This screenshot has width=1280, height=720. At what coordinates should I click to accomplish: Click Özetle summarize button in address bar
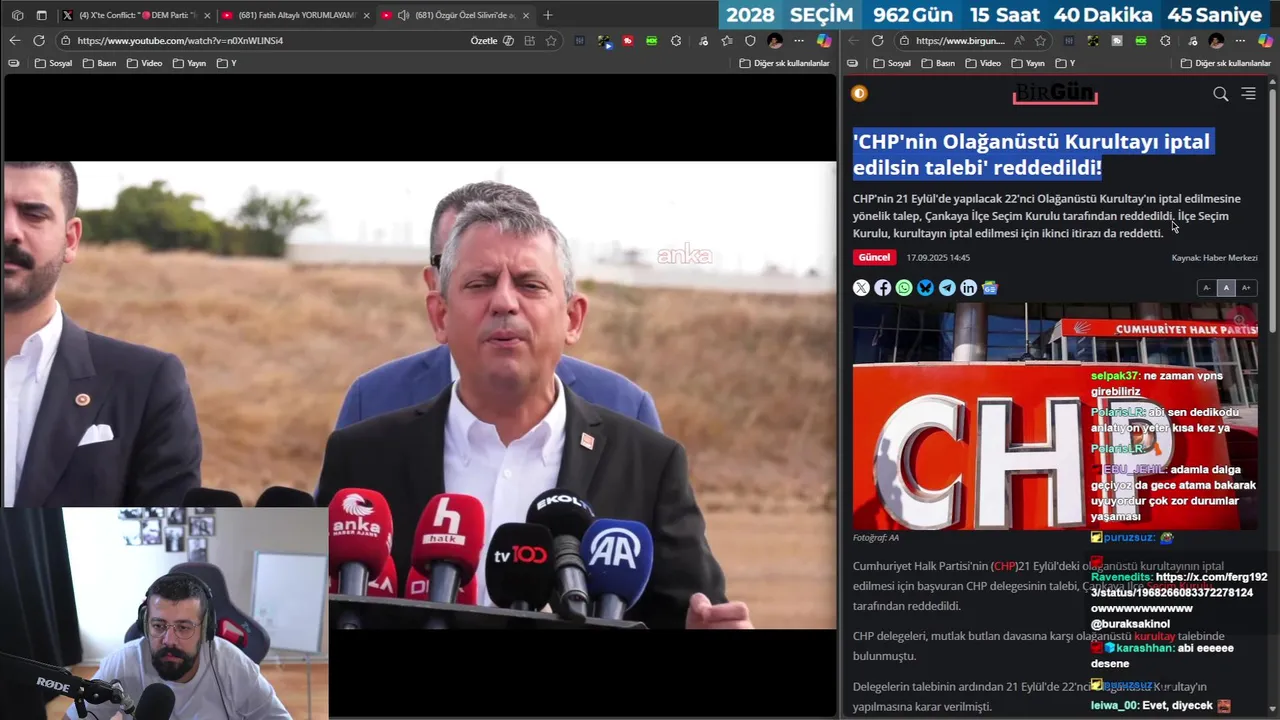click(x=492, y=41)
